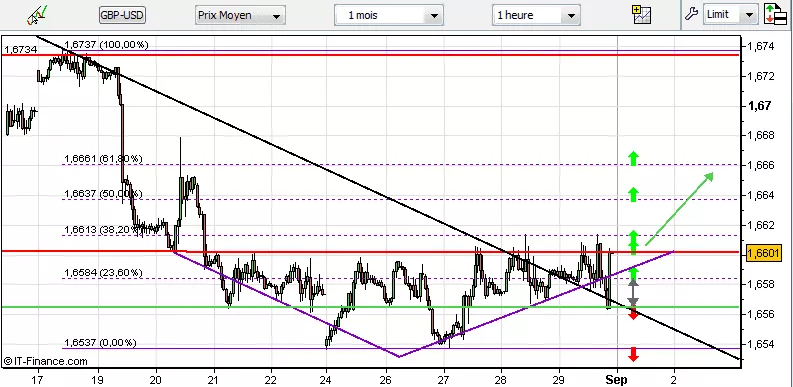Click the date axis label 19
The height and width of the screenshot is (387, 793).
98,379
